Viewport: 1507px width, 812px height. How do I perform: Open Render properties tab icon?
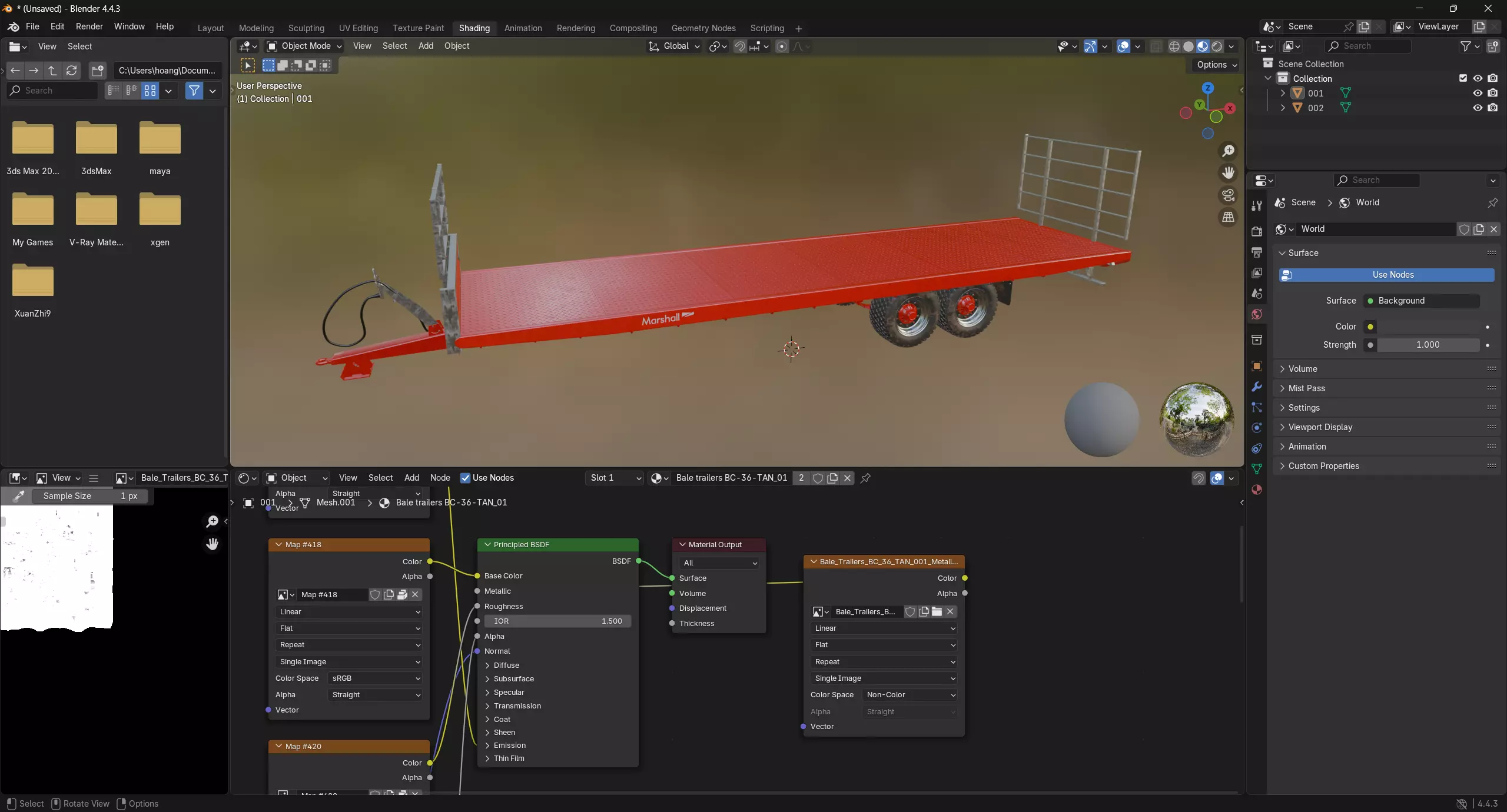click(1257, 231)
